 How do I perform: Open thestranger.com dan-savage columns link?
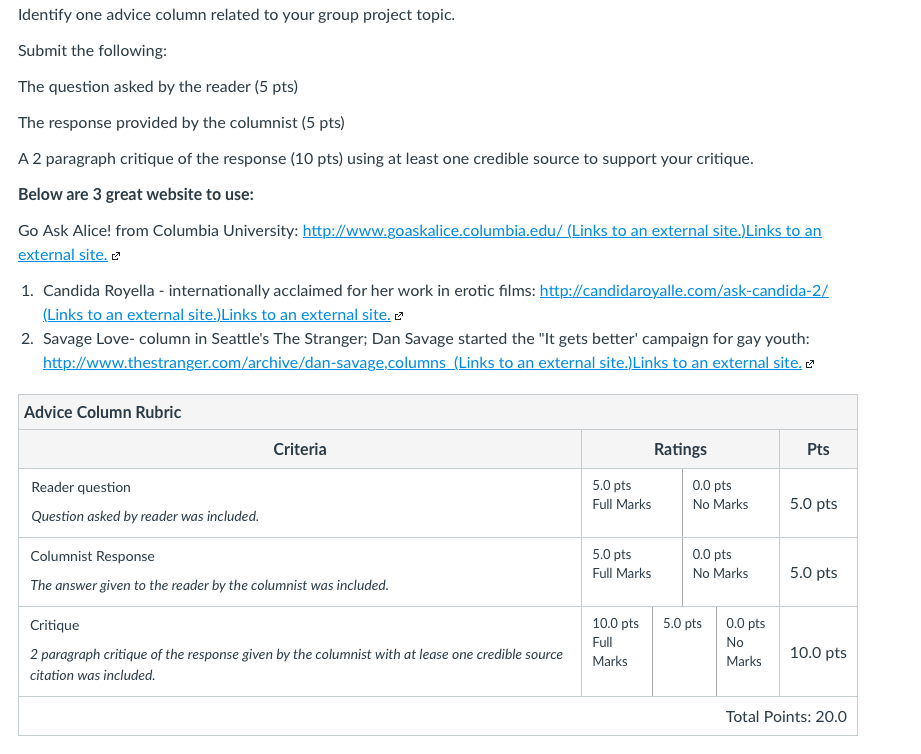pyautogui.click(x=244, y=363)
